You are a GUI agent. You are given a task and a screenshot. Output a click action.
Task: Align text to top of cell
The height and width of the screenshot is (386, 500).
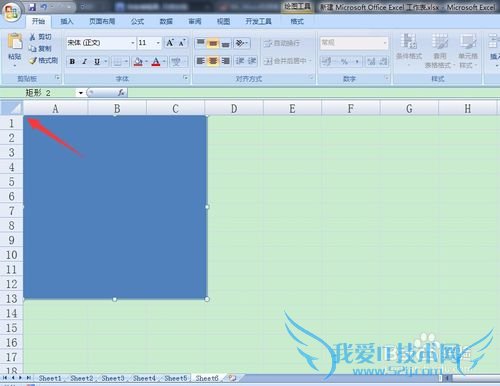tap(201, 43)
